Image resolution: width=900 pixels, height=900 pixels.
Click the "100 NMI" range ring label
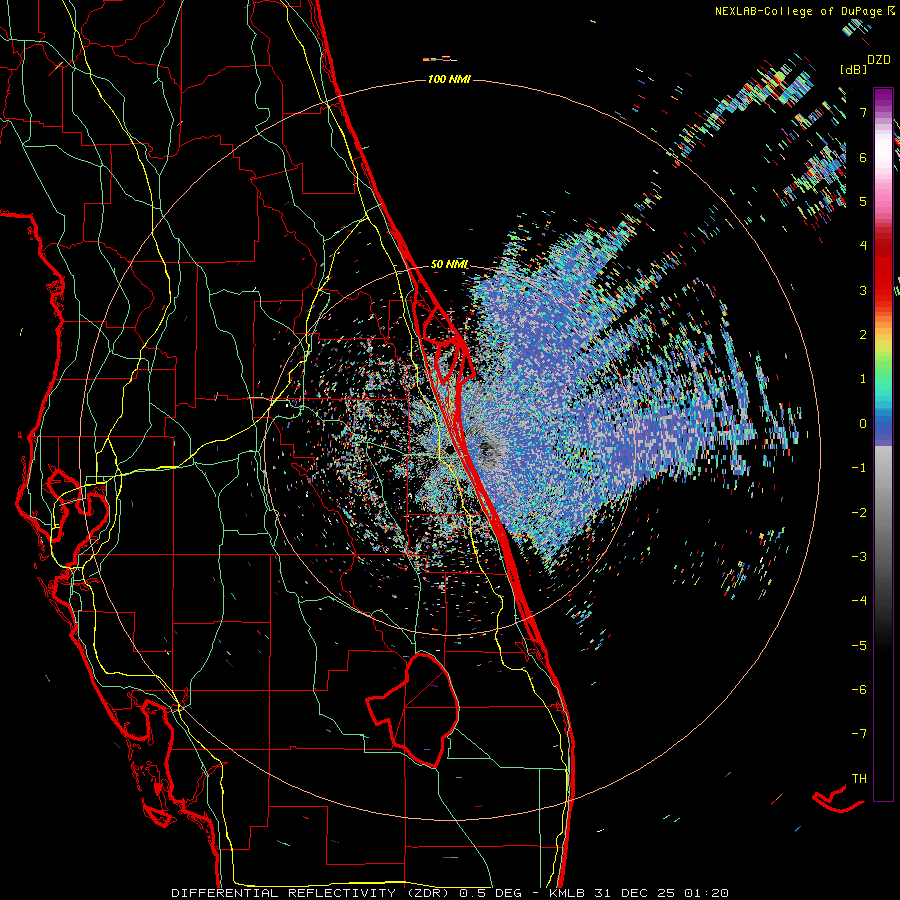pos(449,79)
